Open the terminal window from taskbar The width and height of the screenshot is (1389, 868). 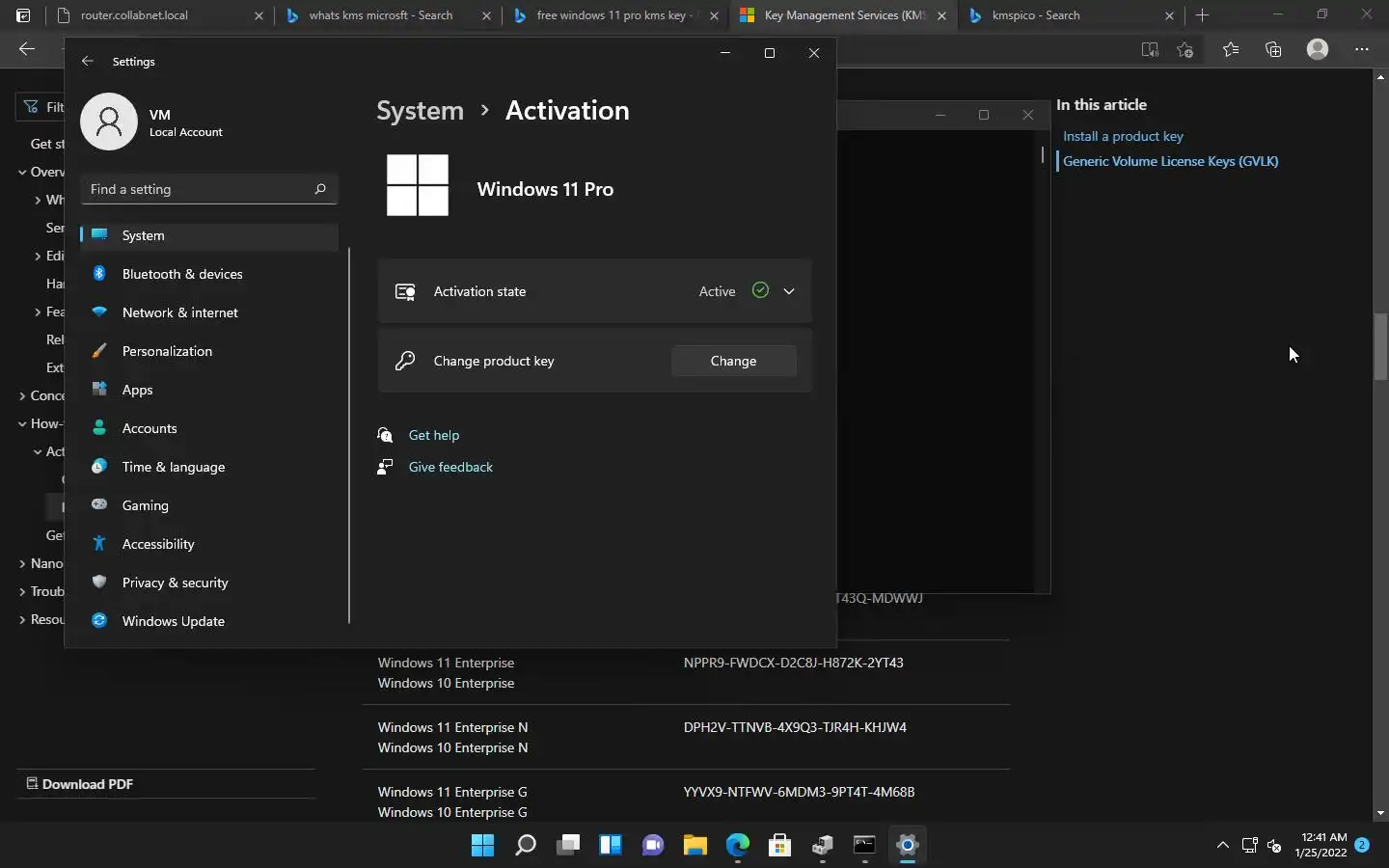[x=864, y=846]
